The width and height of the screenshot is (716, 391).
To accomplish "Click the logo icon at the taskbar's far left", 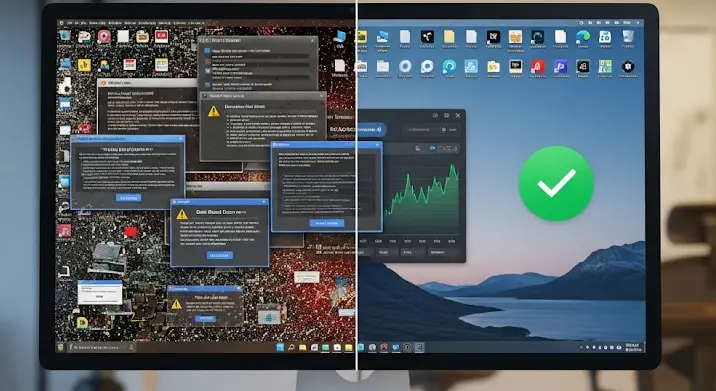I will pos(61,348).
